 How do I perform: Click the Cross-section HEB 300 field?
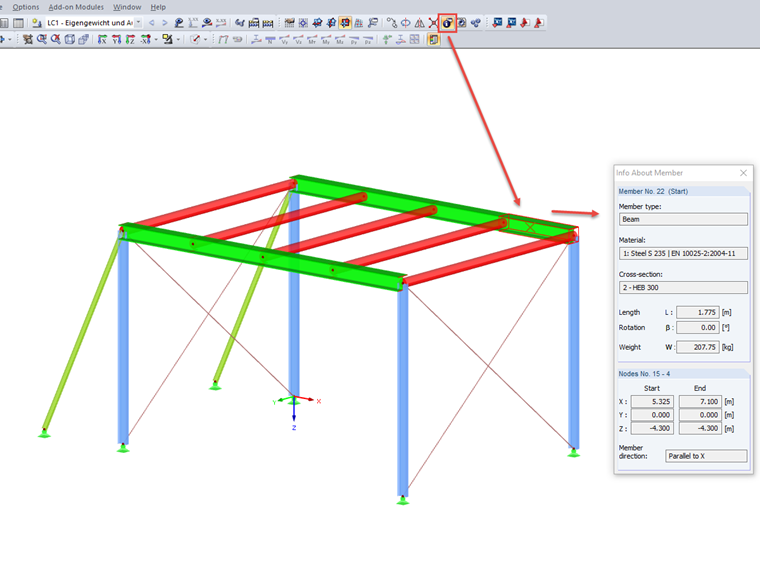pyautogui.click(x=683, y=287)
